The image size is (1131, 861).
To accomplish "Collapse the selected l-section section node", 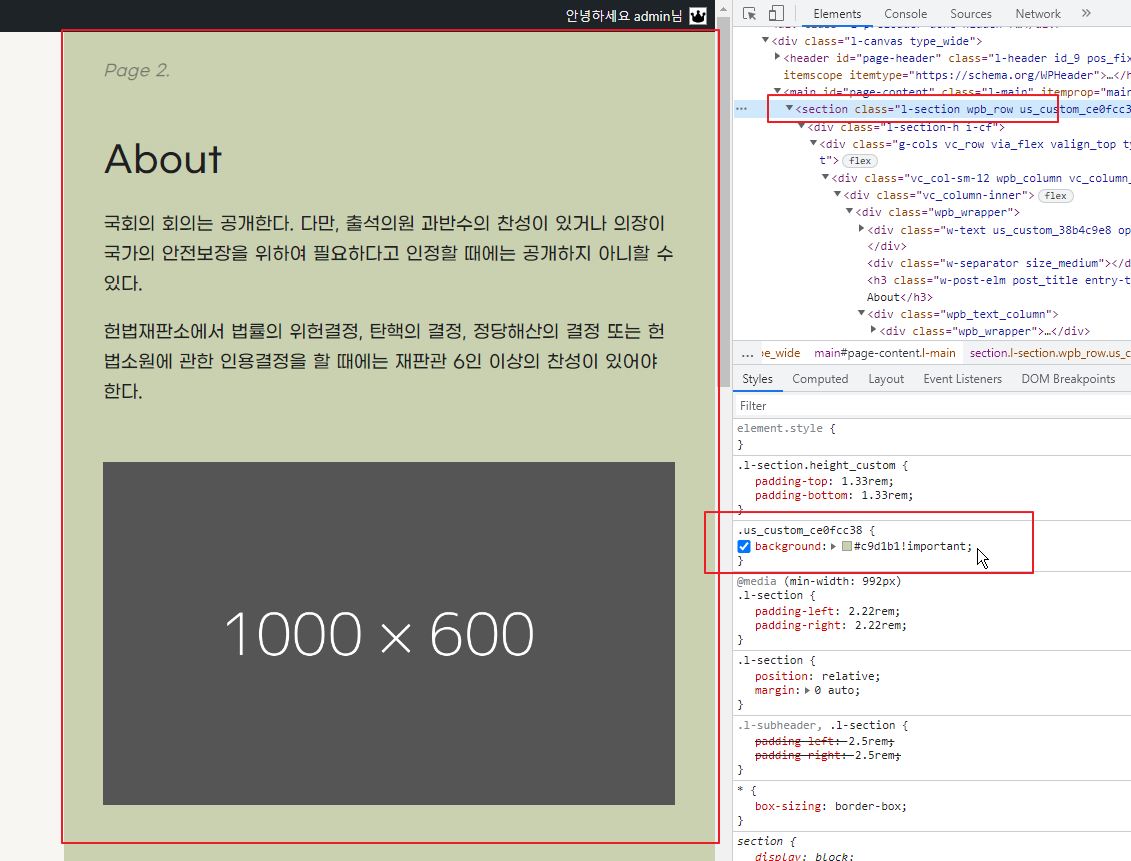I will coord(789,108).
